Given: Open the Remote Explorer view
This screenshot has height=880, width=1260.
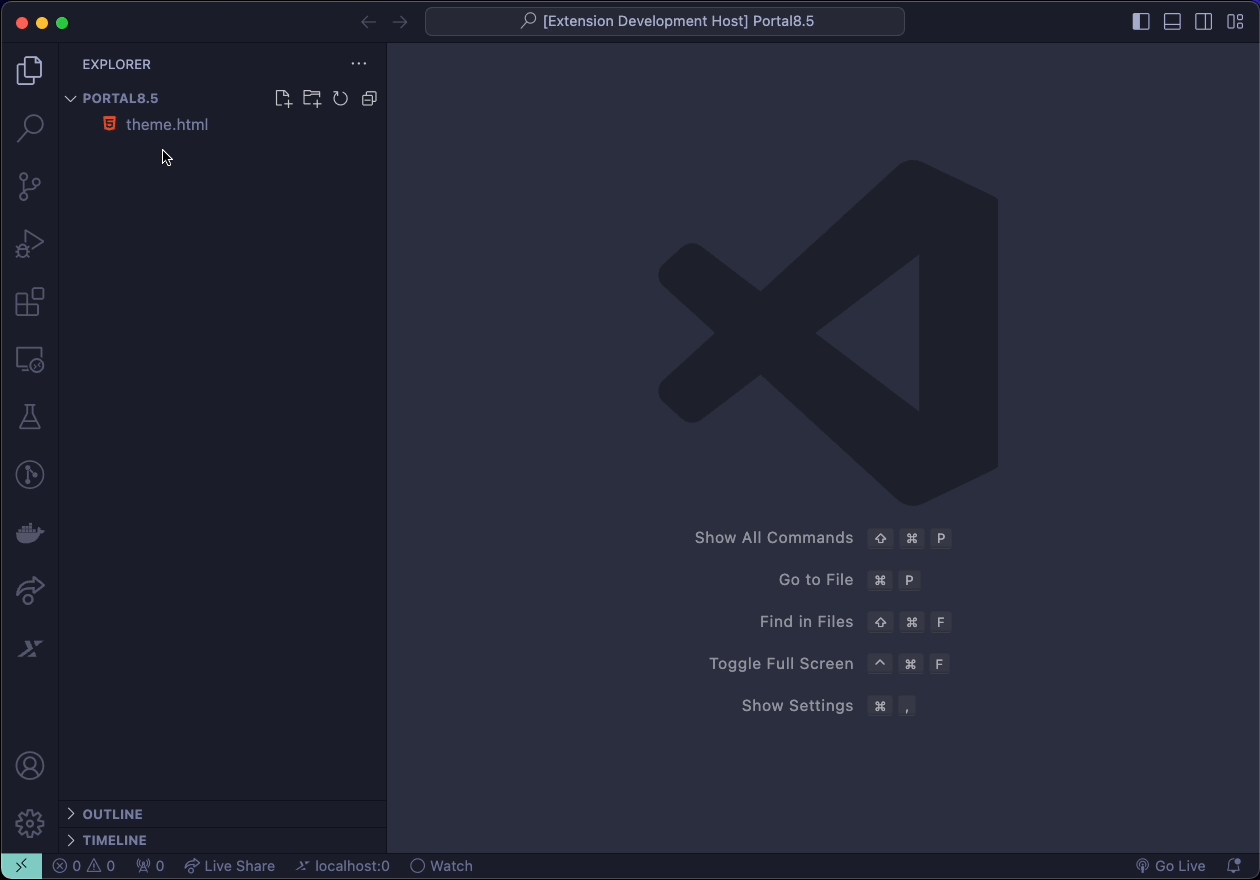Looking at the screenshot, I should [x=29, y=359].
